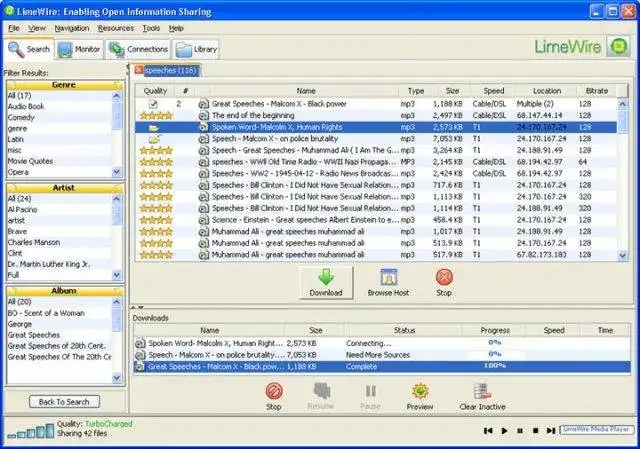Click the star rating of 'The end of the beginning'
The image size is (640, 449).
pyautogui.click(x=156, y=116)
